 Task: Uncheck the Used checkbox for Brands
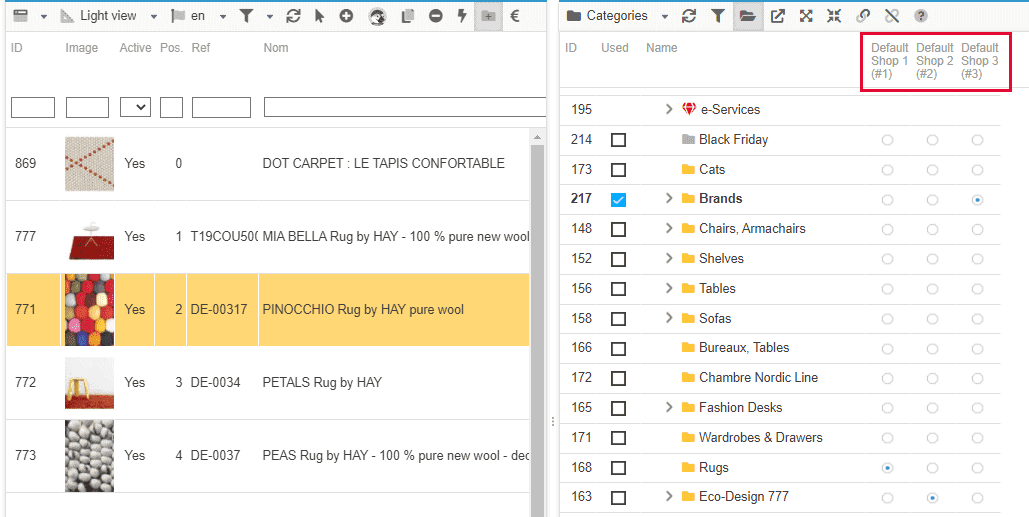[x=618, y=200]
